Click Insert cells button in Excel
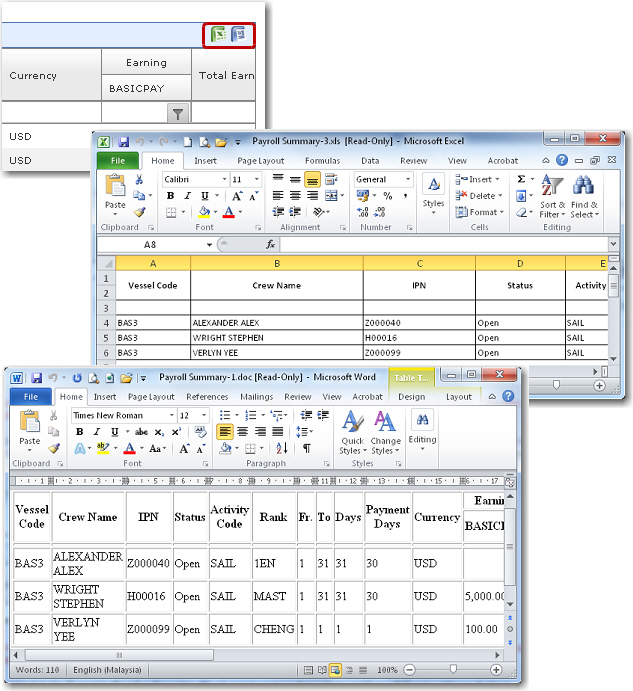The width and height of the screenshot is (633, 691). (x=477, y=179)
